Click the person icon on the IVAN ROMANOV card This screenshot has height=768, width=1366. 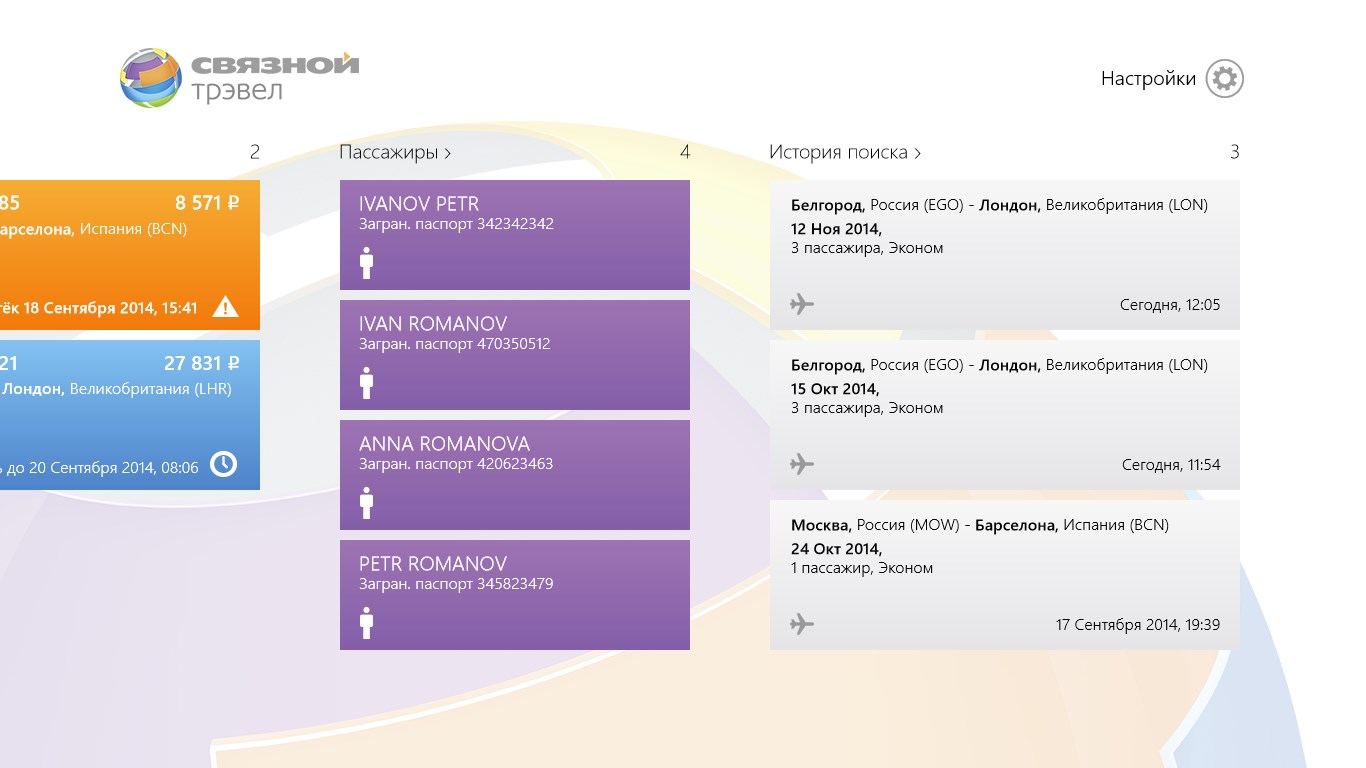366,383
